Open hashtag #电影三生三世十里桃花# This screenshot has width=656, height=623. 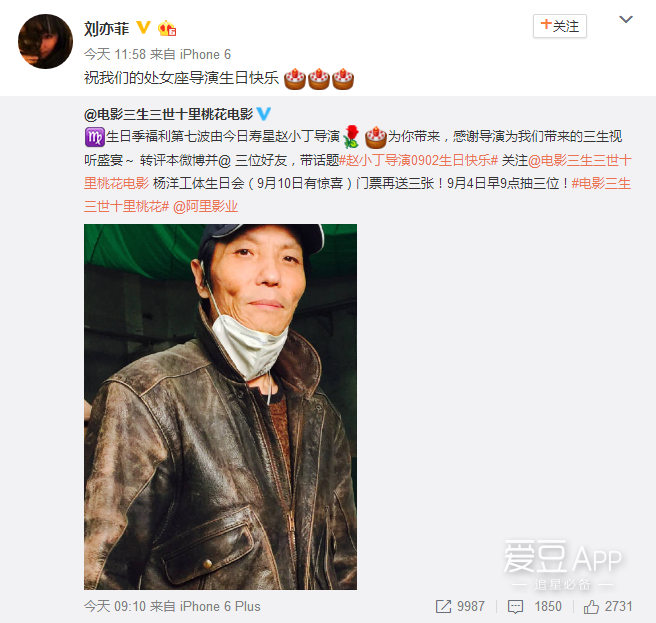pyautogui.click(x=357, y=195)
